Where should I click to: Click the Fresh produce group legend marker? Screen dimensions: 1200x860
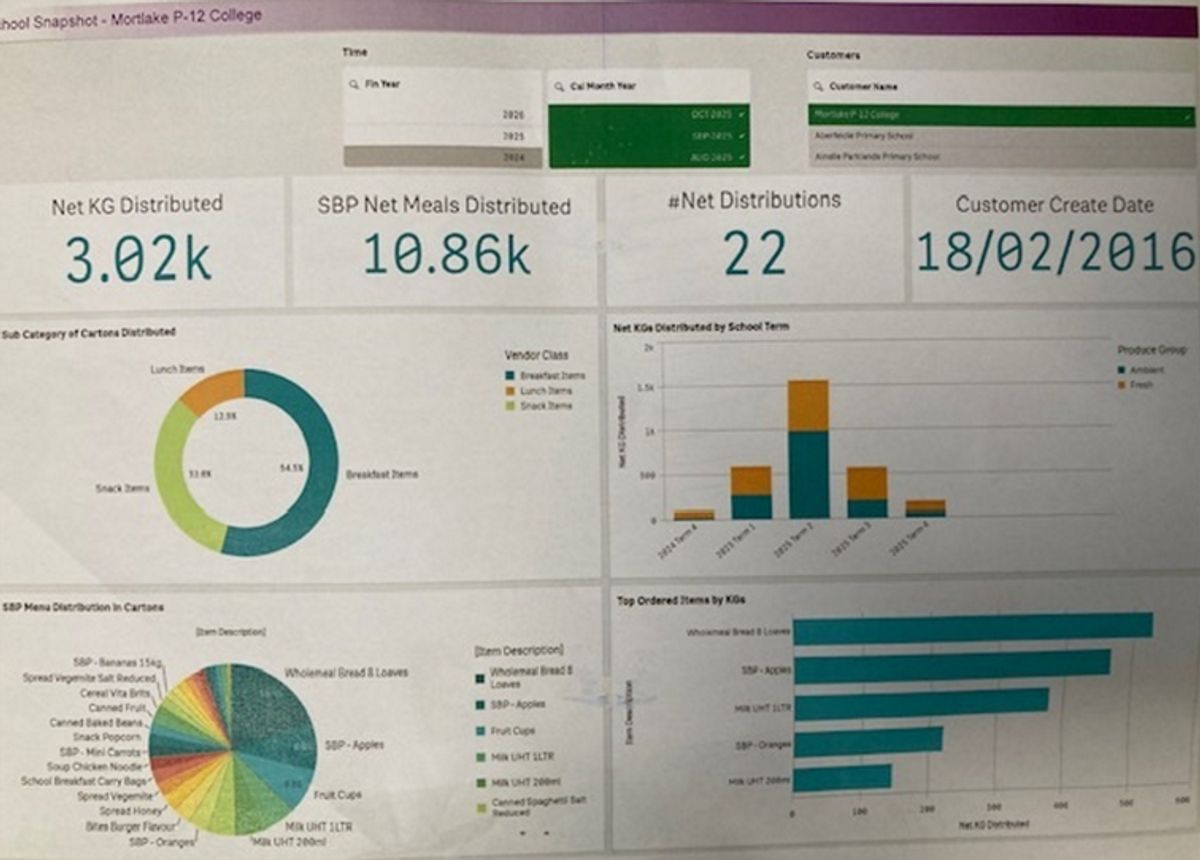pyautogui.click(x=1122, y=384)
